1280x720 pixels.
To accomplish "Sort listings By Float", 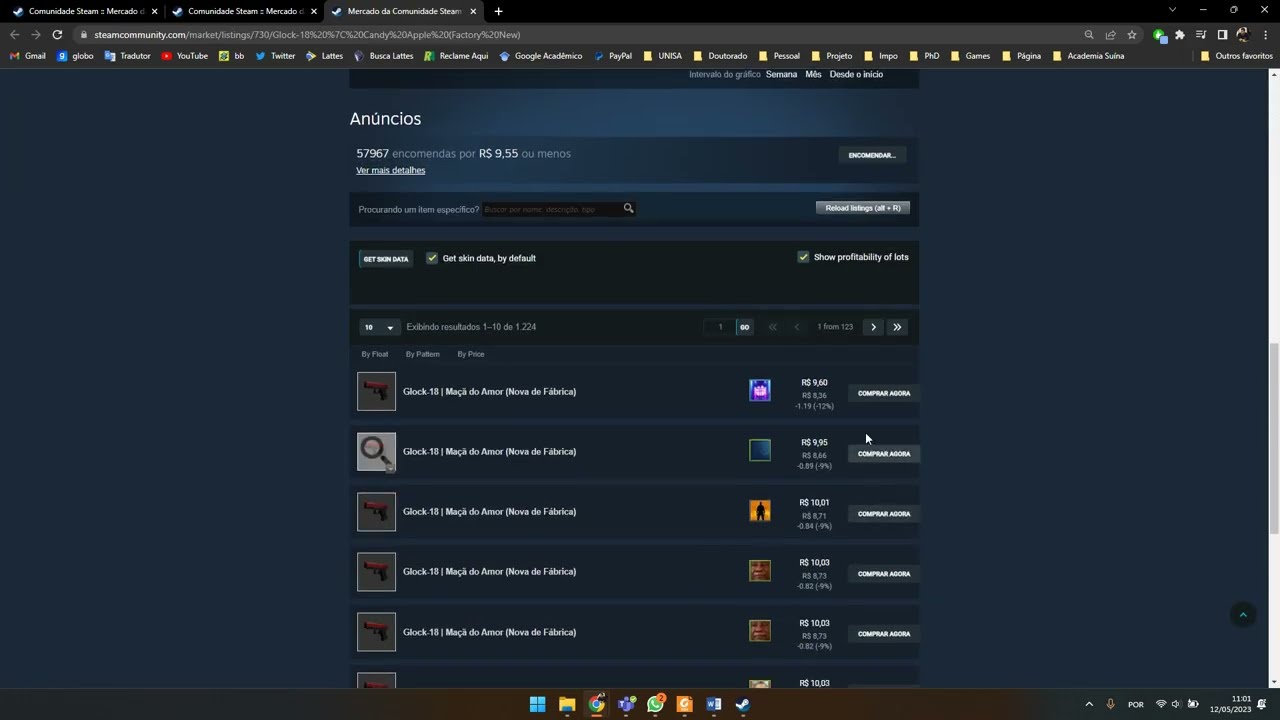I will pos(375,354).
